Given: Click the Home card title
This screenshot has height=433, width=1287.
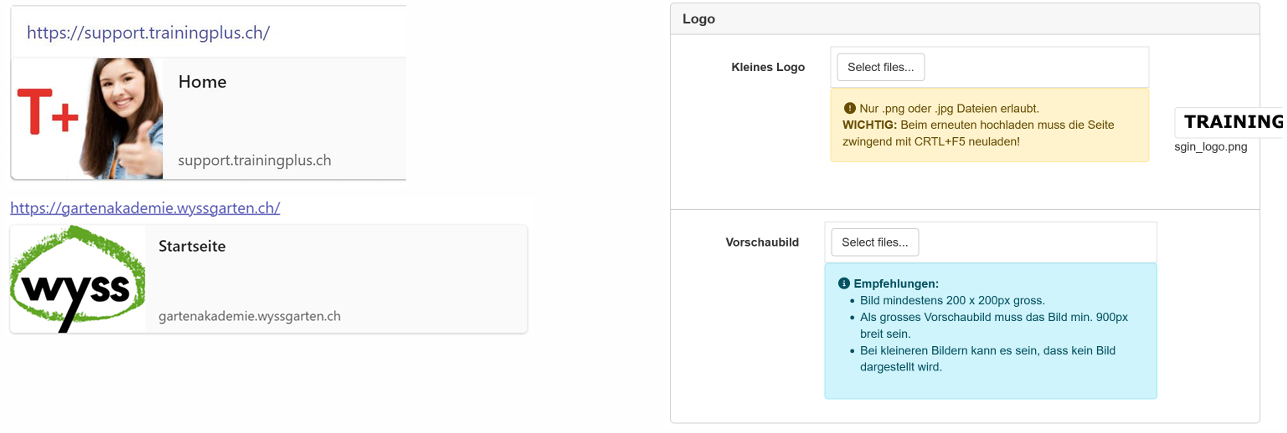Looking at the screenshot, I should click(202, 82).
